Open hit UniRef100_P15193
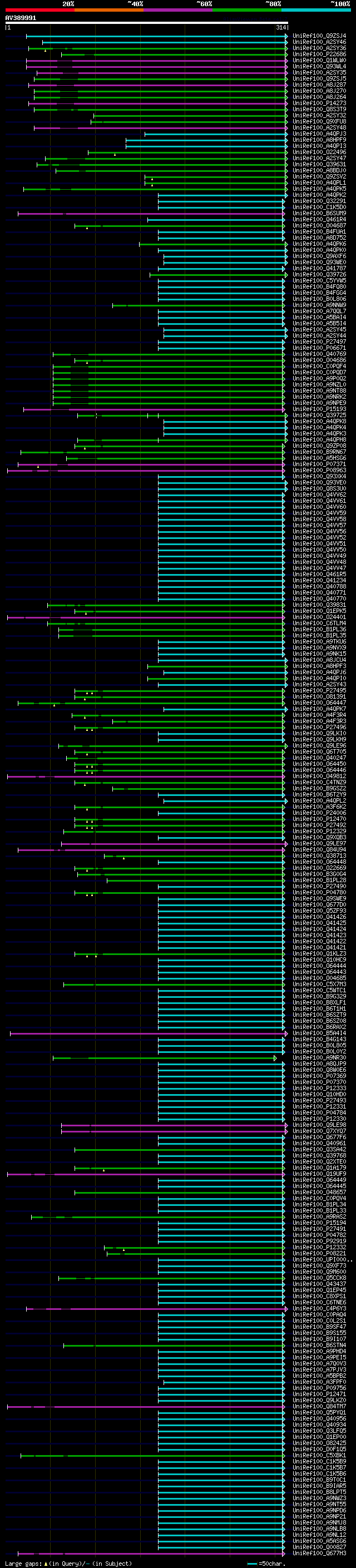Viewport: 356px width, 1568px height. (x=319, y=409)
